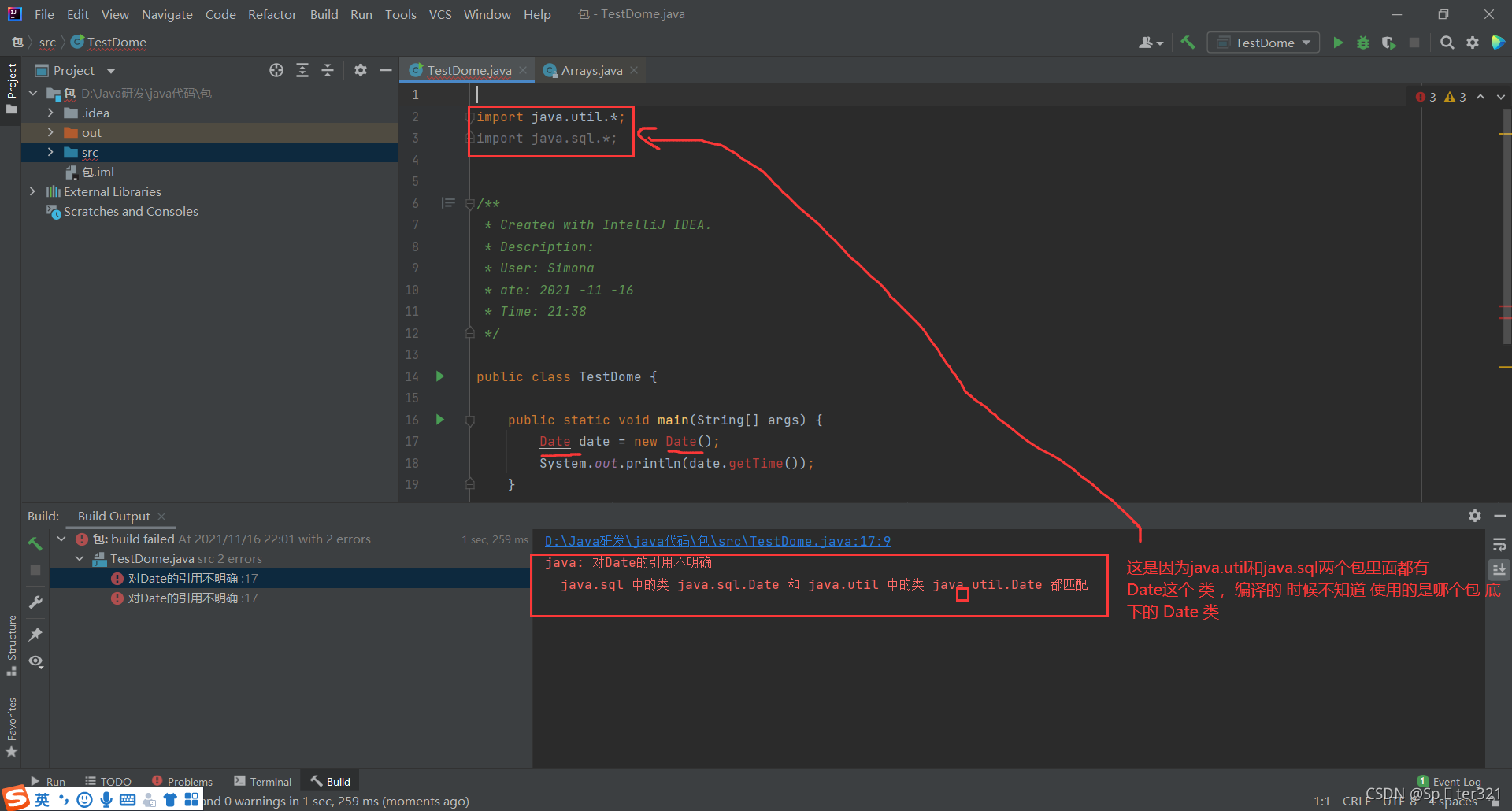
Task: Click the doc comment render gutter icon
Action: (448, 203)
